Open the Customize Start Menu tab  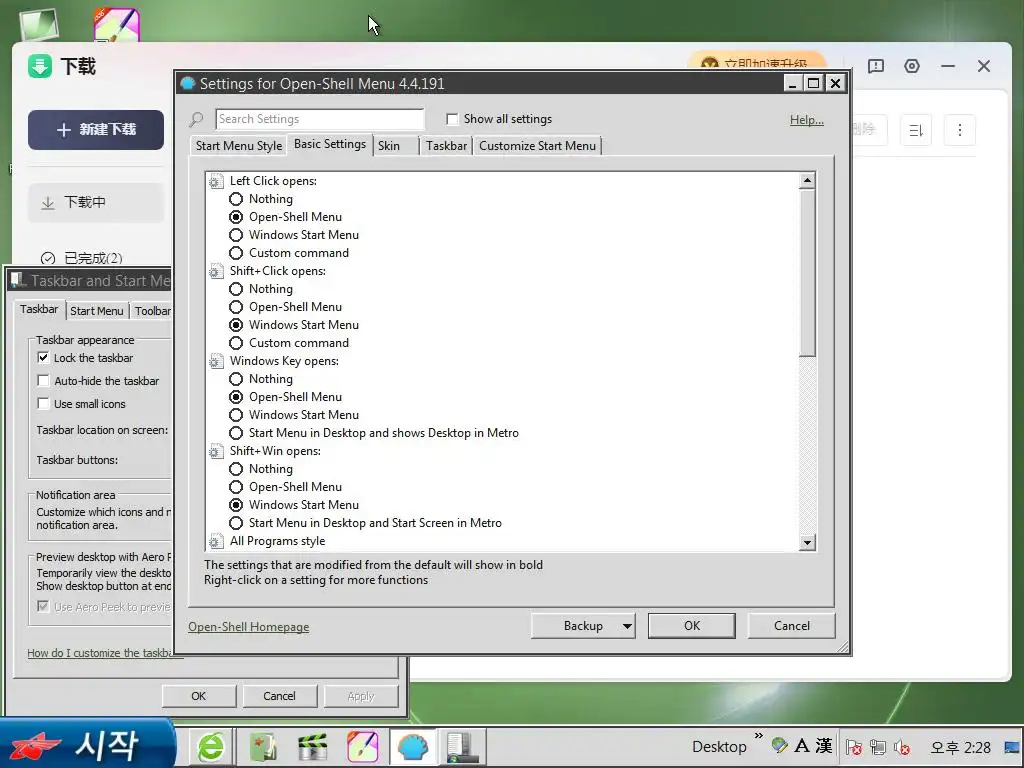[x=537, y=146]
